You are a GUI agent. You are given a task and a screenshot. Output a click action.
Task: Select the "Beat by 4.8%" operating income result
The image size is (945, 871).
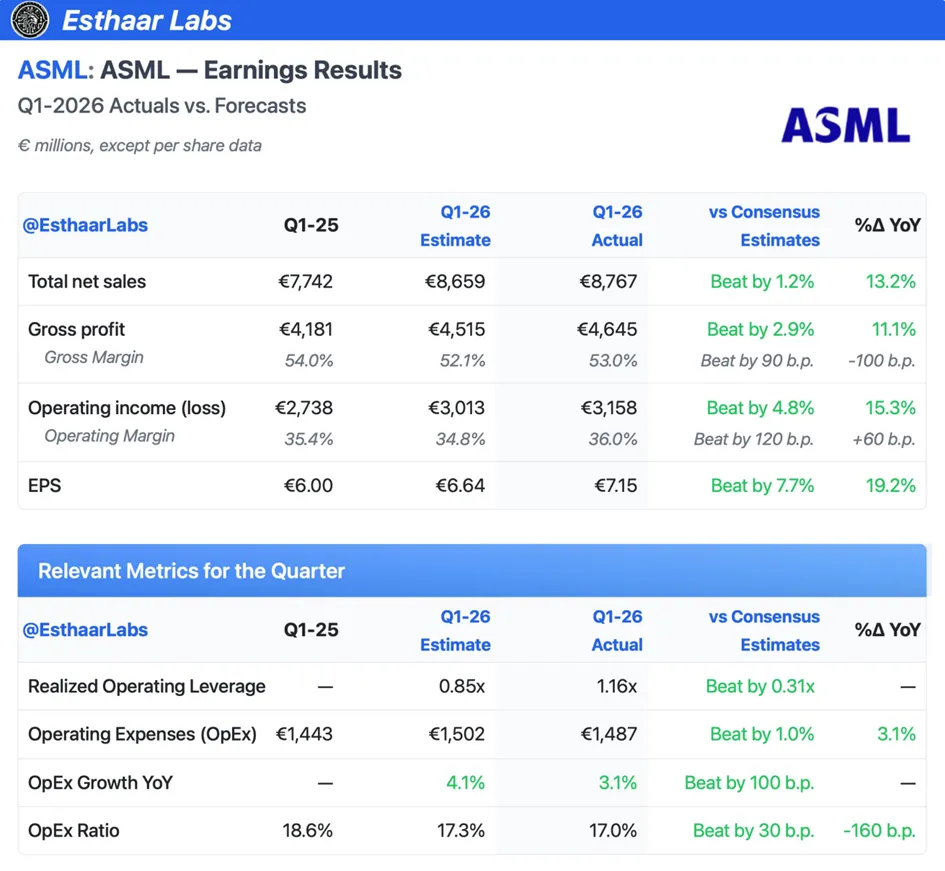tap(761, 408)
